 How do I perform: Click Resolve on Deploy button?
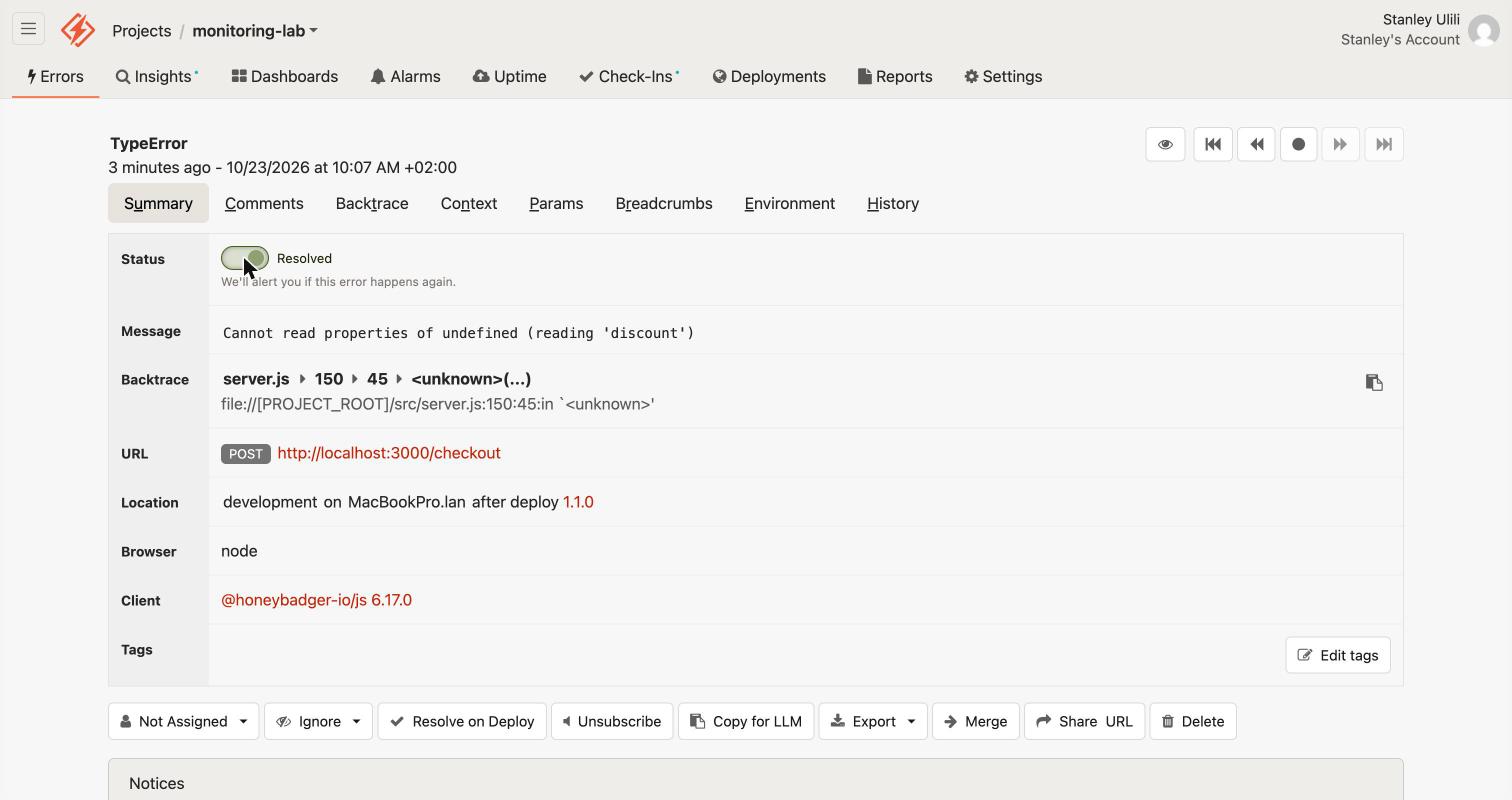point(462,721)
